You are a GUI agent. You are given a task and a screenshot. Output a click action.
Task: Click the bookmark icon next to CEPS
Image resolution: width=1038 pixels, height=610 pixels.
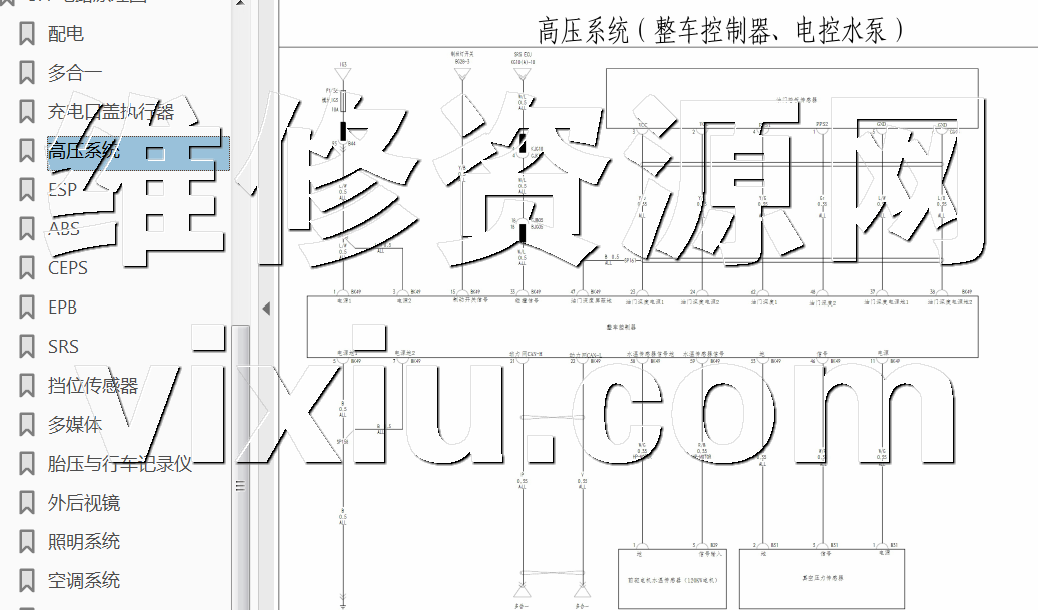click(x=27, y=268)
